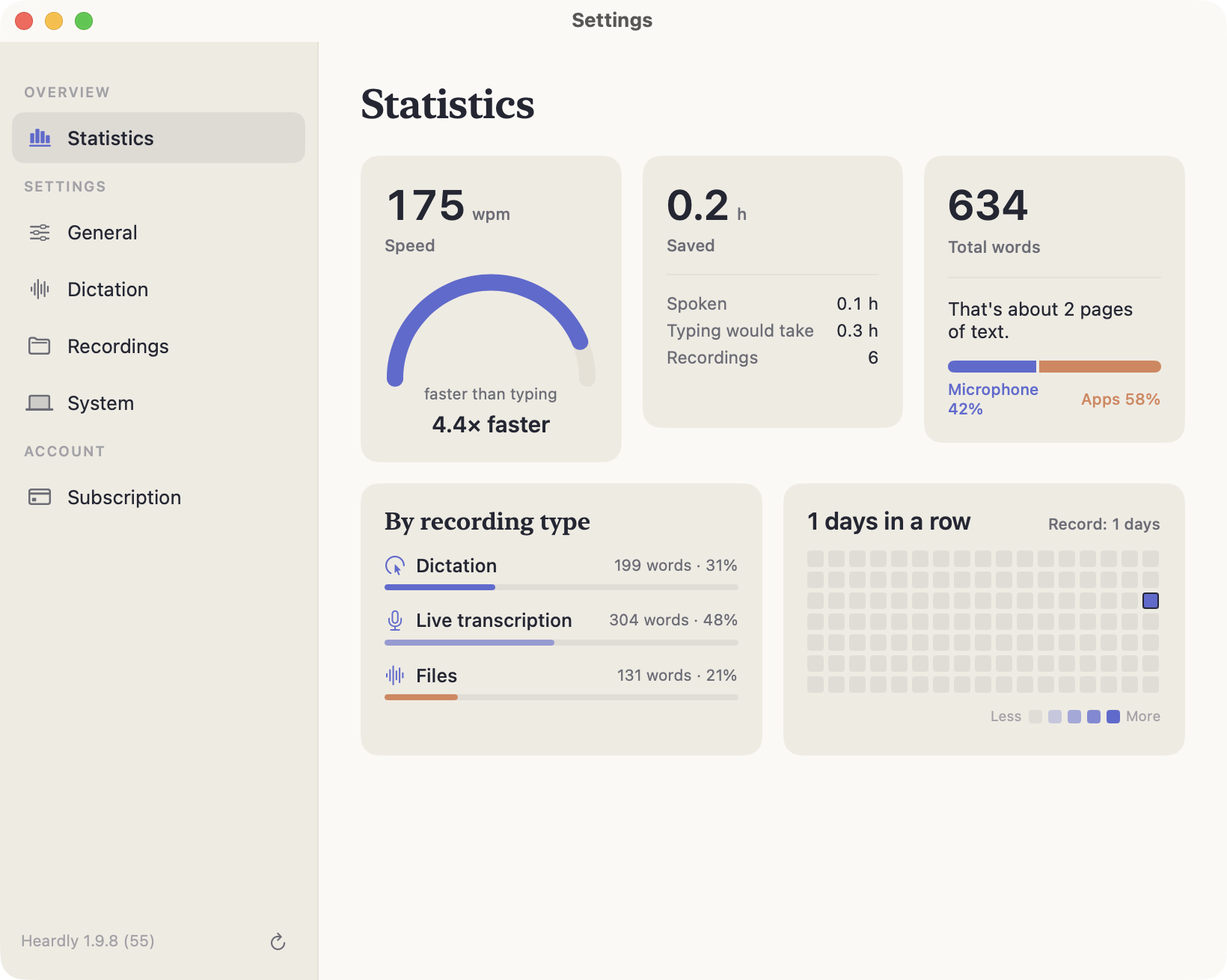1227x980 pixels.
Task: Click the Dictation words progress bar
Action: (561, 587)
